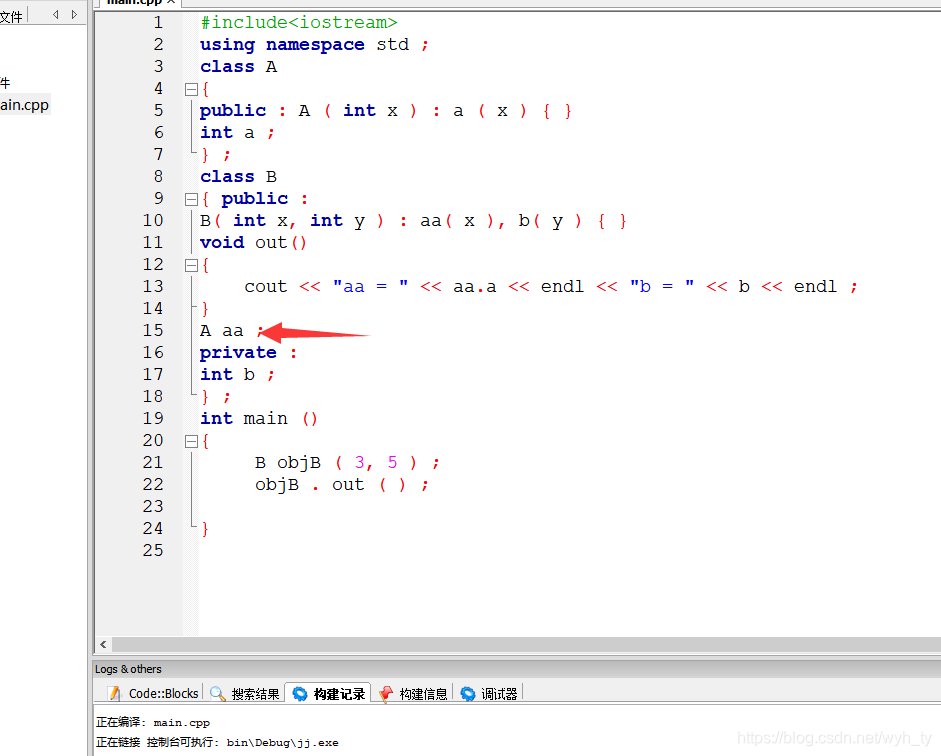Screen dimensions: 941x756
Task: Click 'class A' on line 3
Action: click(238, 67)
